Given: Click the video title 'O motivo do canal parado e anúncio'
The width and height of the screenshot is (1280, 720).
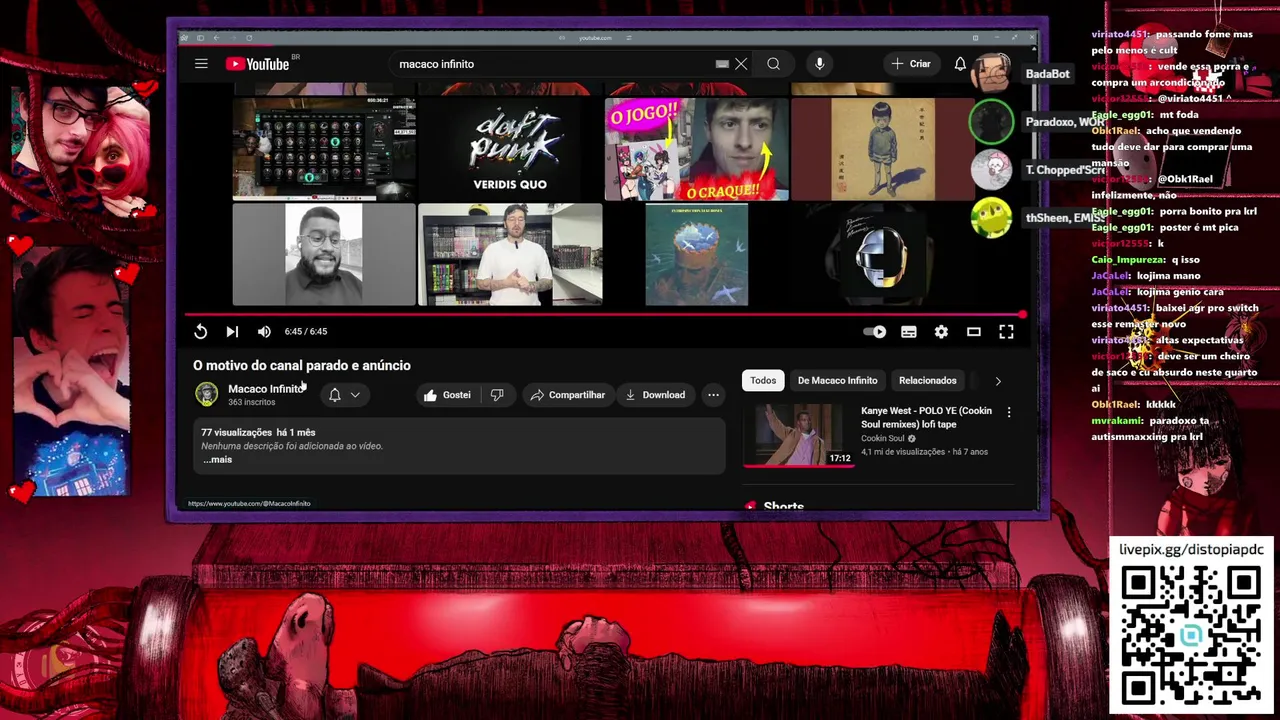Looking at the screenshot, I should 302,366.
